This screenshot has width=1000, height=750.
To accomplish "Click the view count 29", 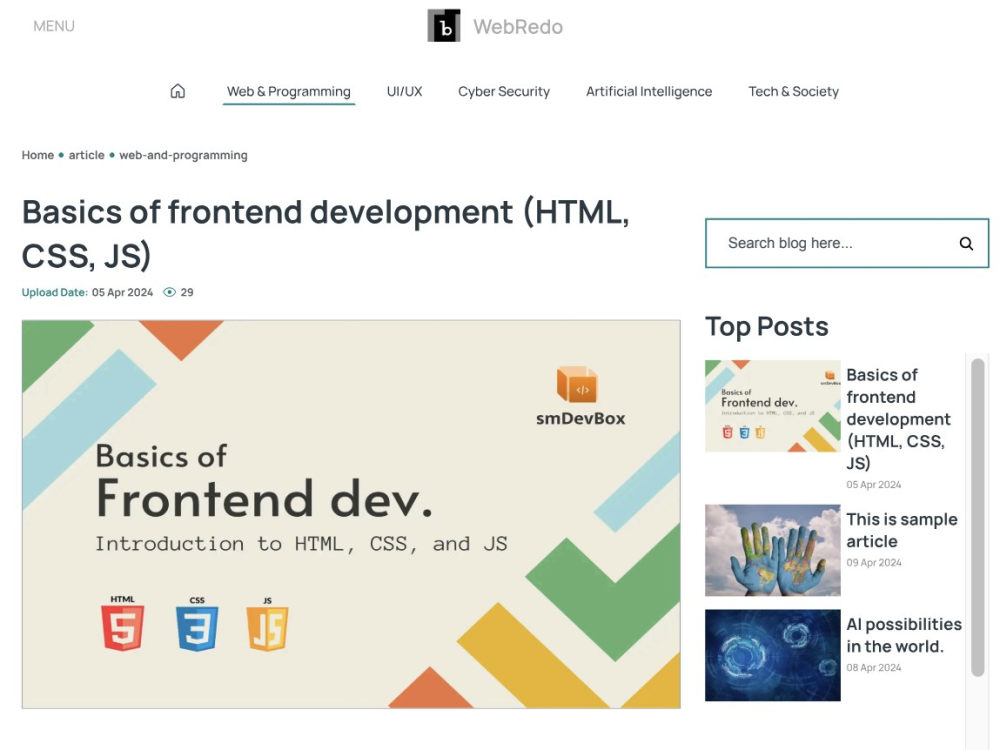I will click(187, 292).
